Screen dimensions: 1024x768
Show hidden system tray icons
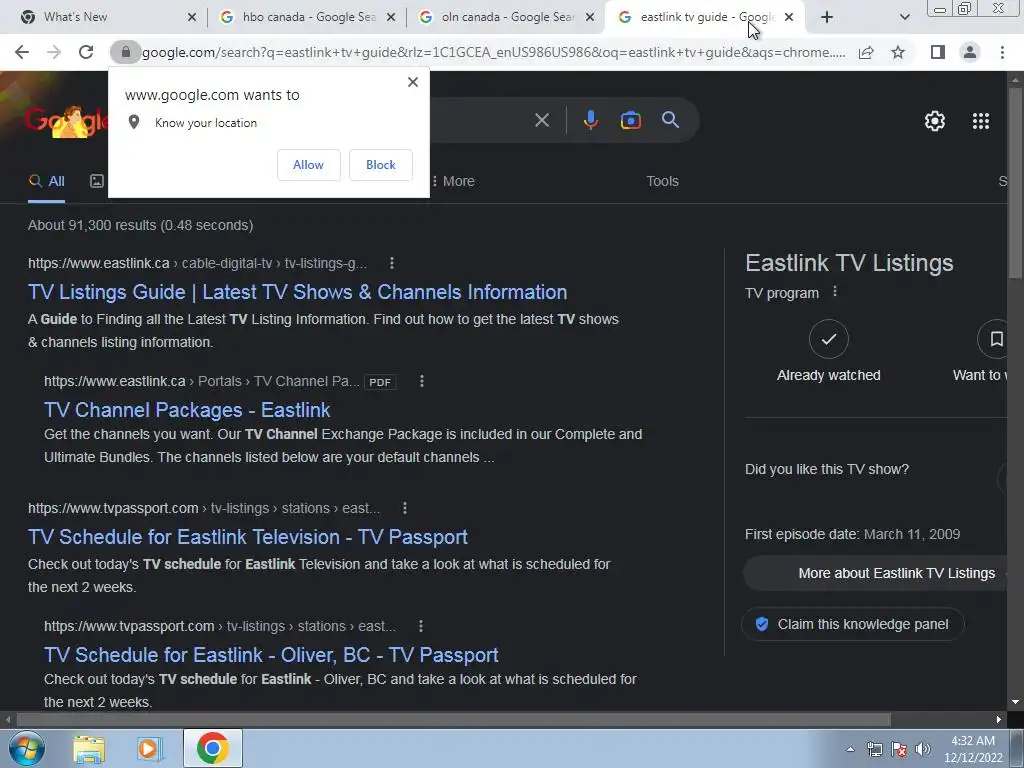point(850,749)
